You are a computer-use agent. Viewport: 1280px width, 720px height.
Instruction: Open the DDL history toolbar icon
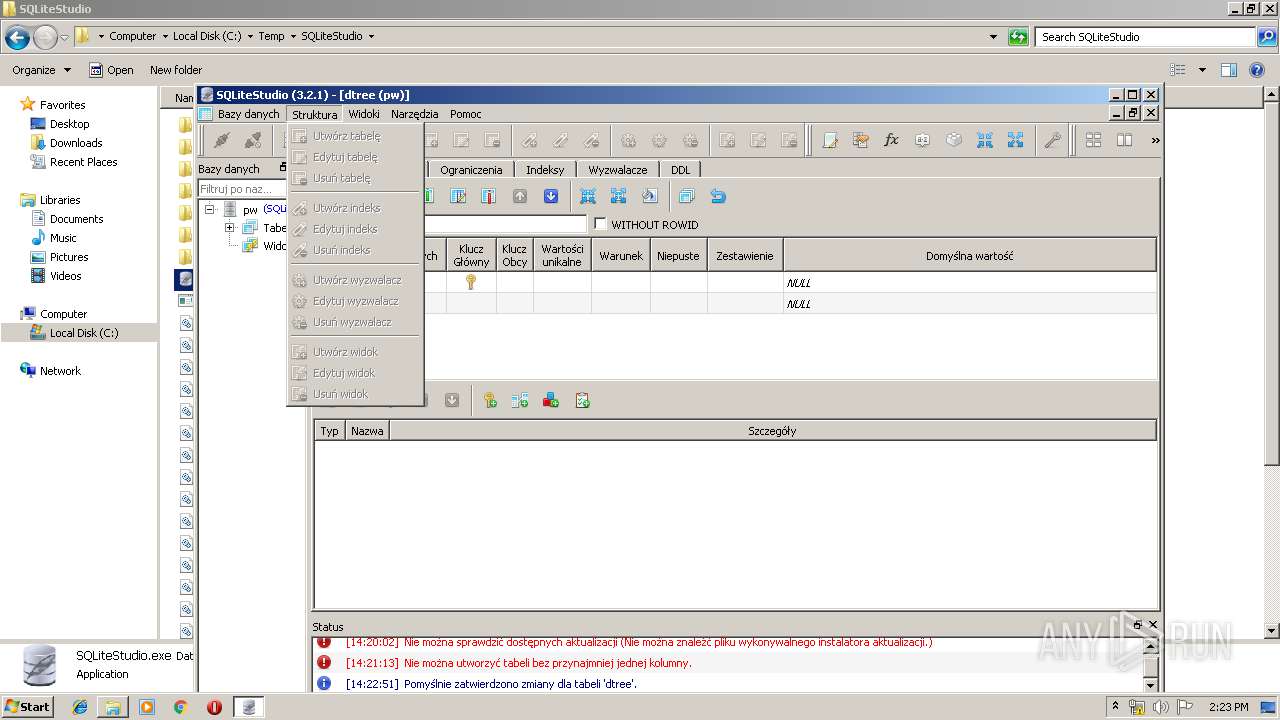[x=860, y=141]
